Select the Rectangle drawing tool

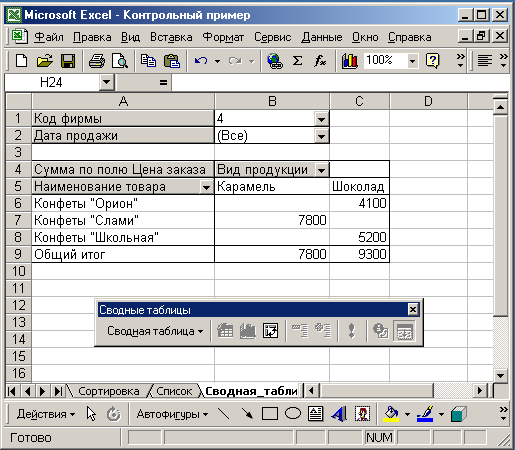pos(270,414)
